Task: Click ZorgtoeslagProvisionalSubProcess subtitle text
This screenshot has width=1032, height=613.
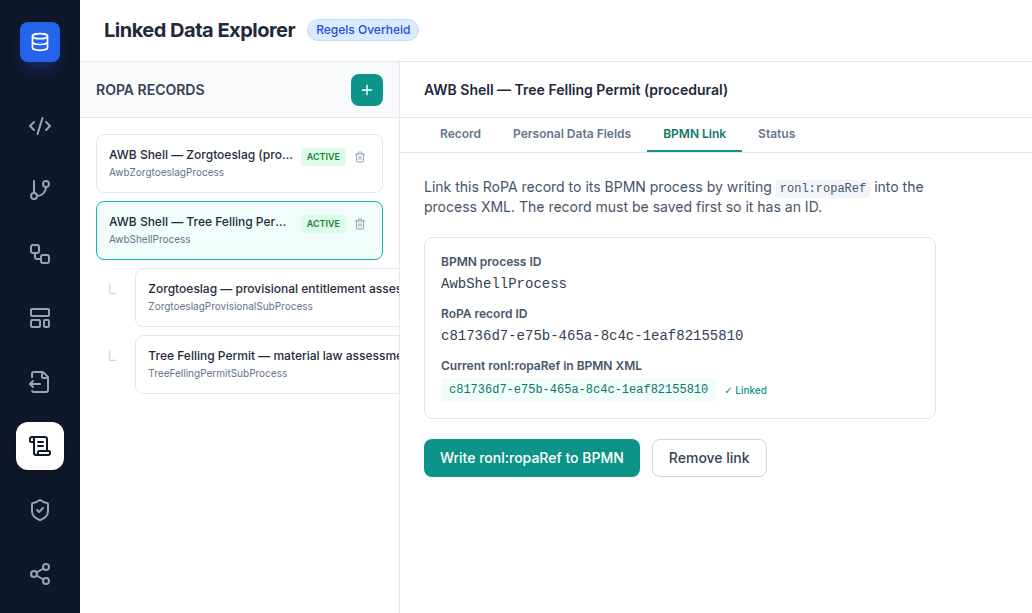Action: (x=230, y=306)
